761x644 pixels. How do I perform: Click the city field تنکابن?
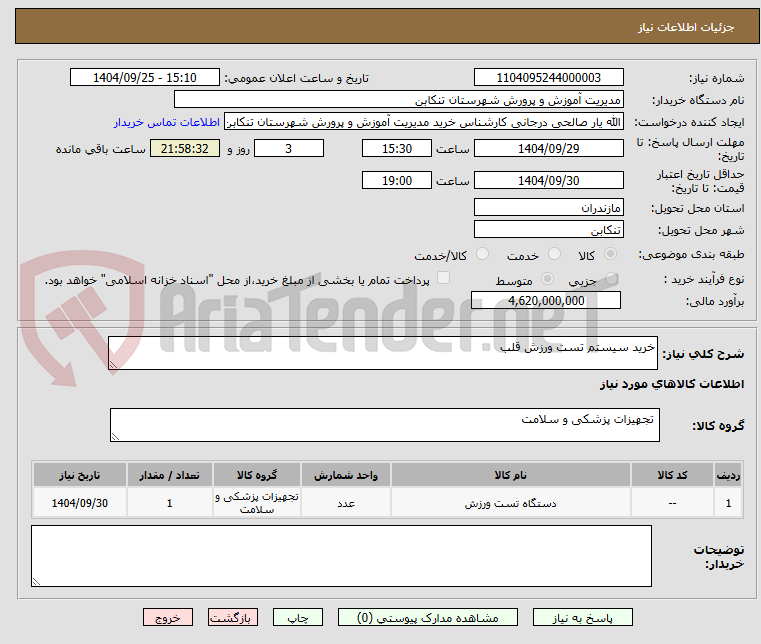point(548,230)
